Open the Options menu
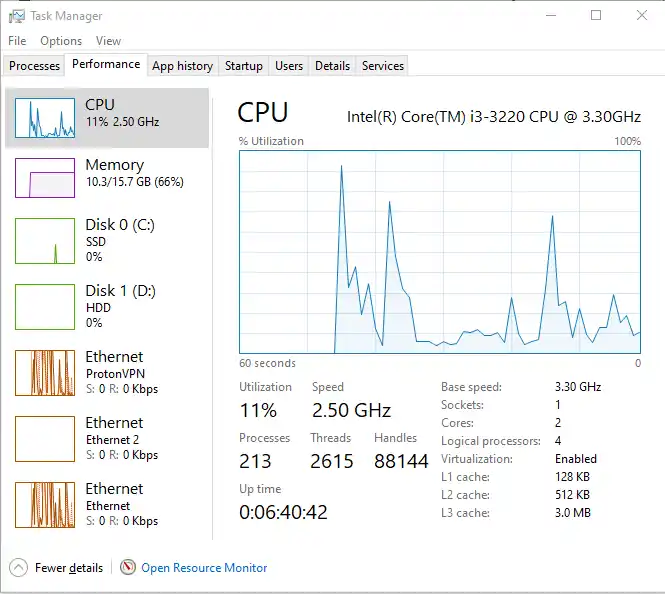This screenshot has width=665, height=594. 61,41
